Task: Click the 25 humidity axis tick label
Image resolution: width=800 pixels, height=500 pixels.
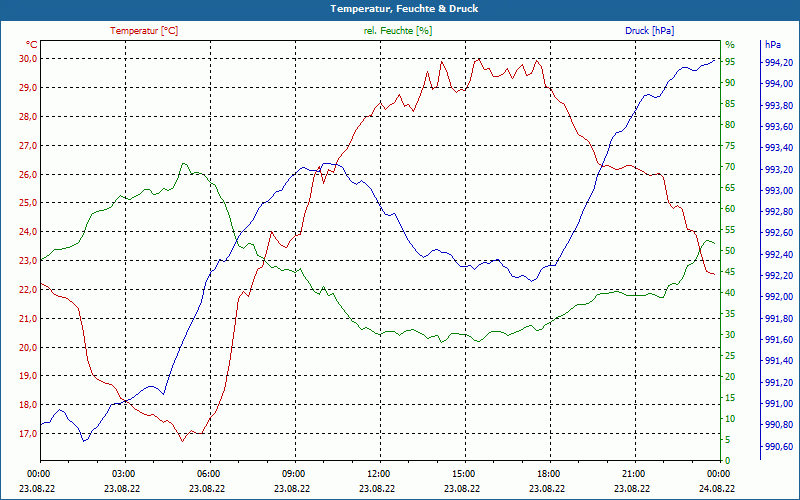Action: click(x=730, y=356)
